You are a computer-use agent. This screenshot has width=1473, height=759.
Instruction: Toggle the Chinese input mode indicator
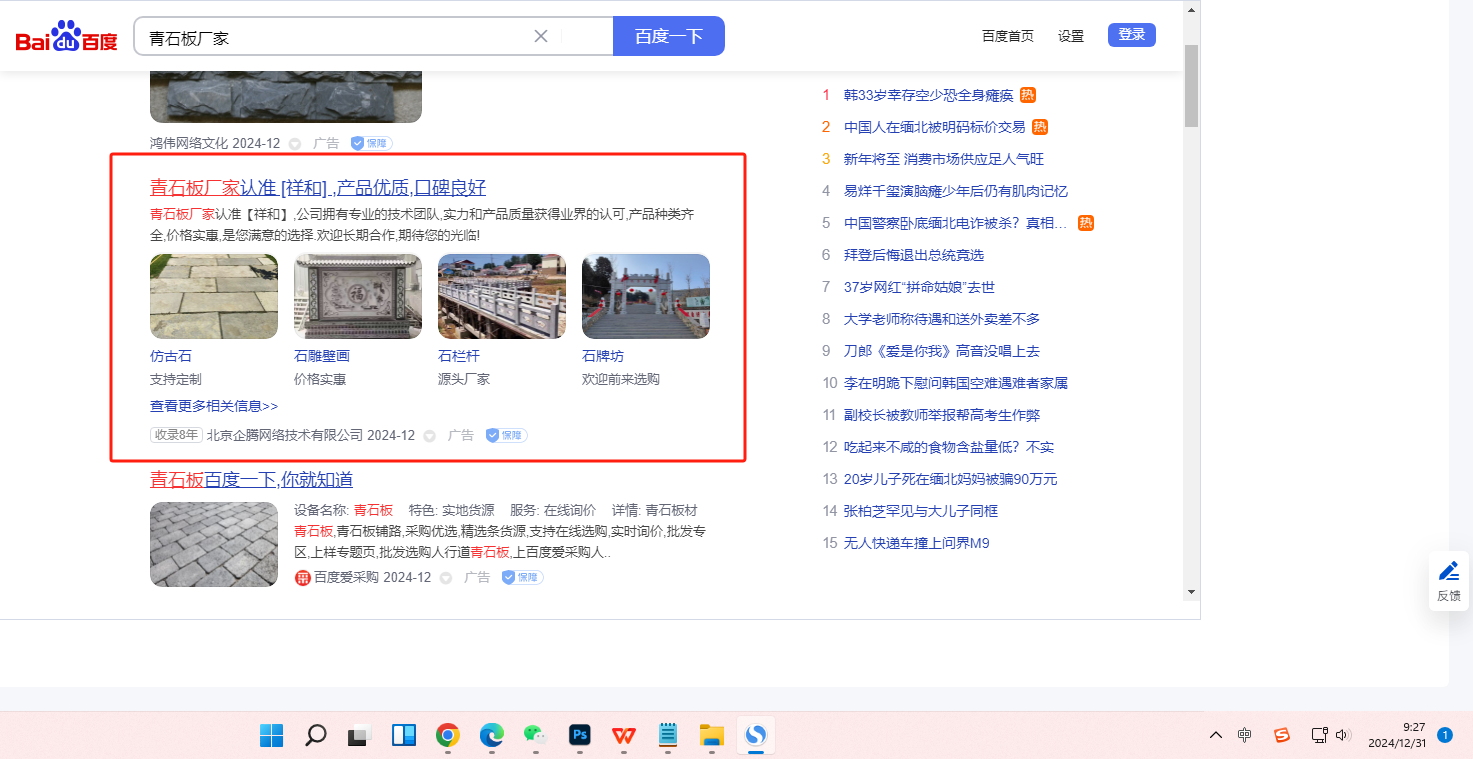pos(1244,735)
